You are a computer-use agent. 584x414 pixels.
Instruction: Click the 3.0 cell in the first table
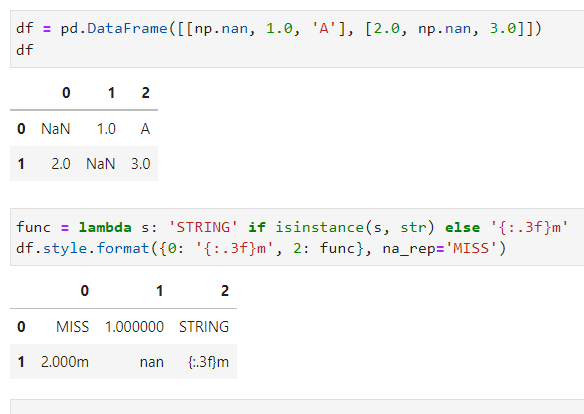[x=140, y=164]
